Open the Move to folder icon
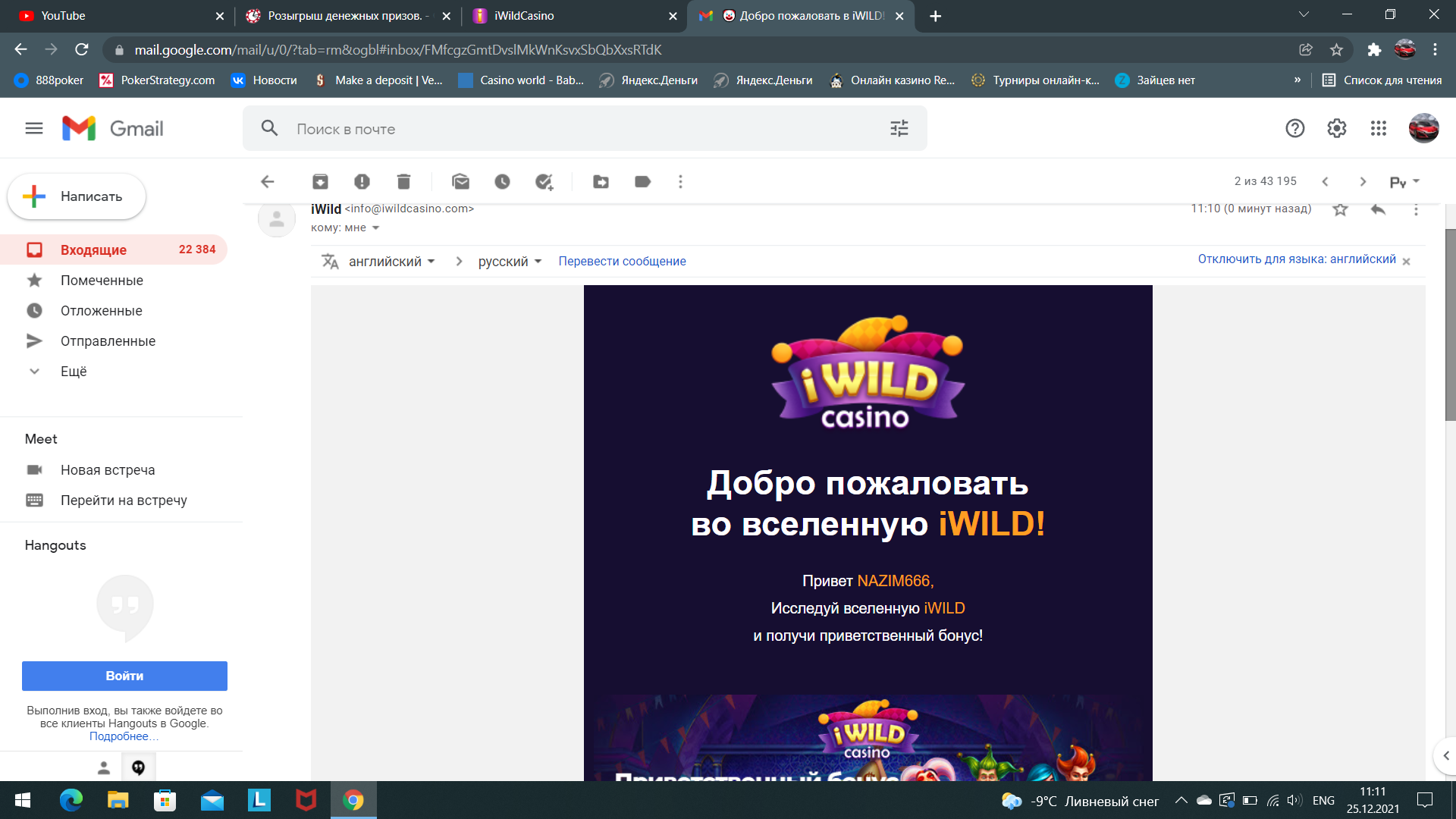Screen dimensions: 1456x819 601,182
